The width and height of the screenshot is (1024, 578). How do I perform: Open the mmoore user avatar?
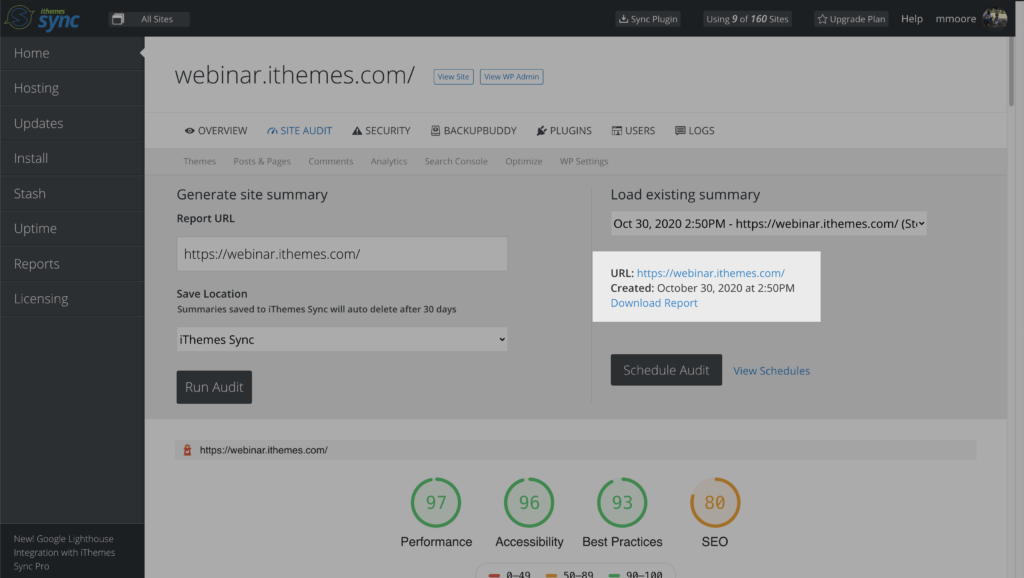(995, 18)
